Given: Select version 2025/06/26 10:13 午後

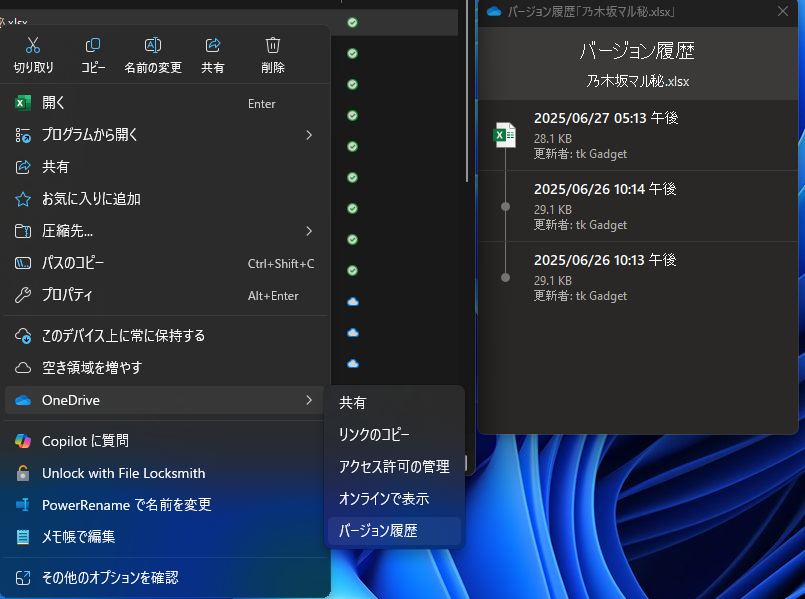Looking at the screenshot, I should pos(638,277).
